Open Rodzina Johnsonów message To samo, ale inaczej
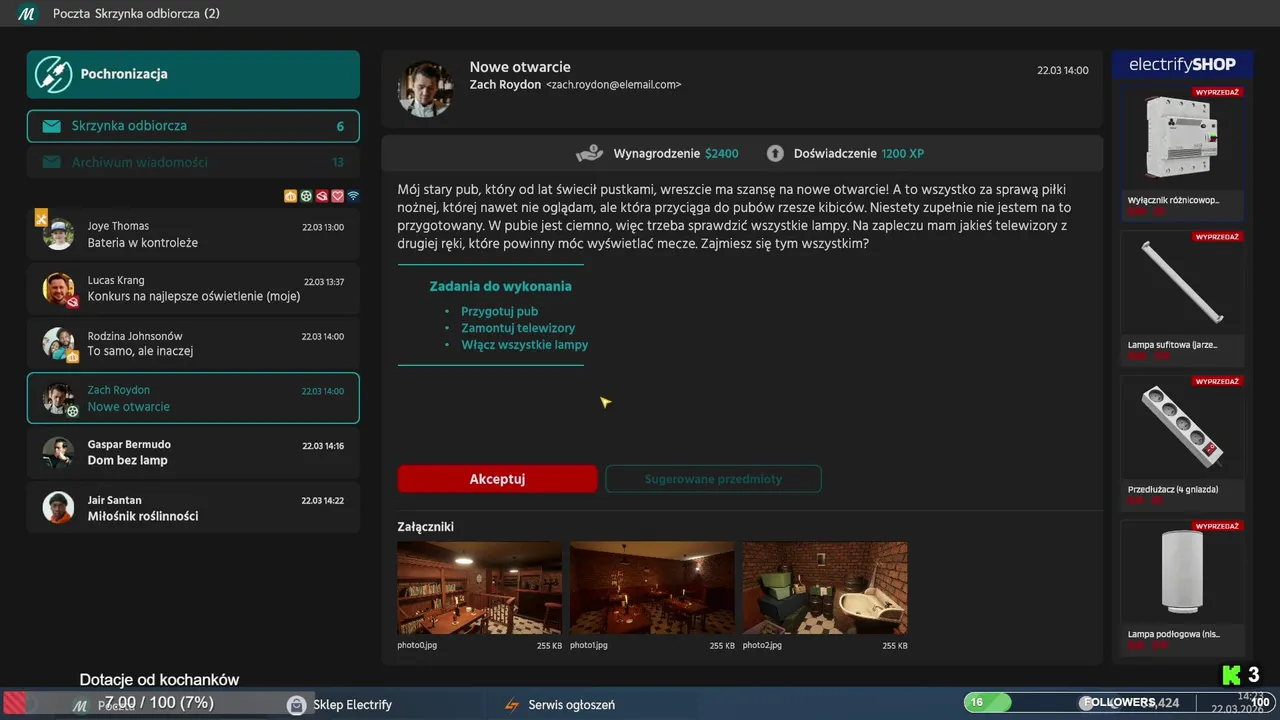Image resolution: width=1280 pixels, height=720 pixels. [x=193, y=344]
